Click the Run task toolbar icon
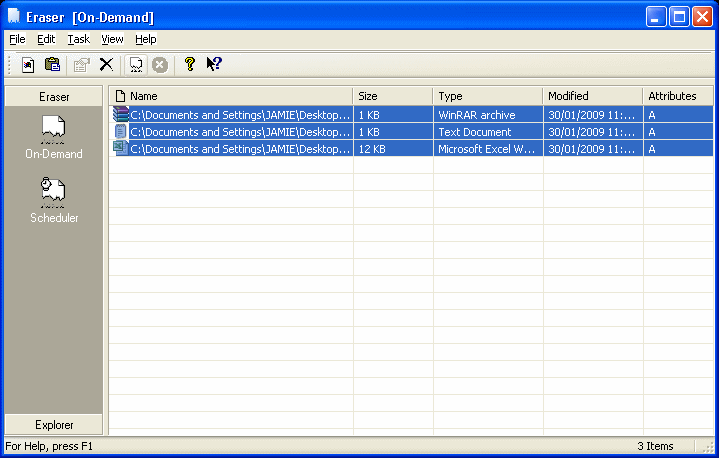 [136, 65]
